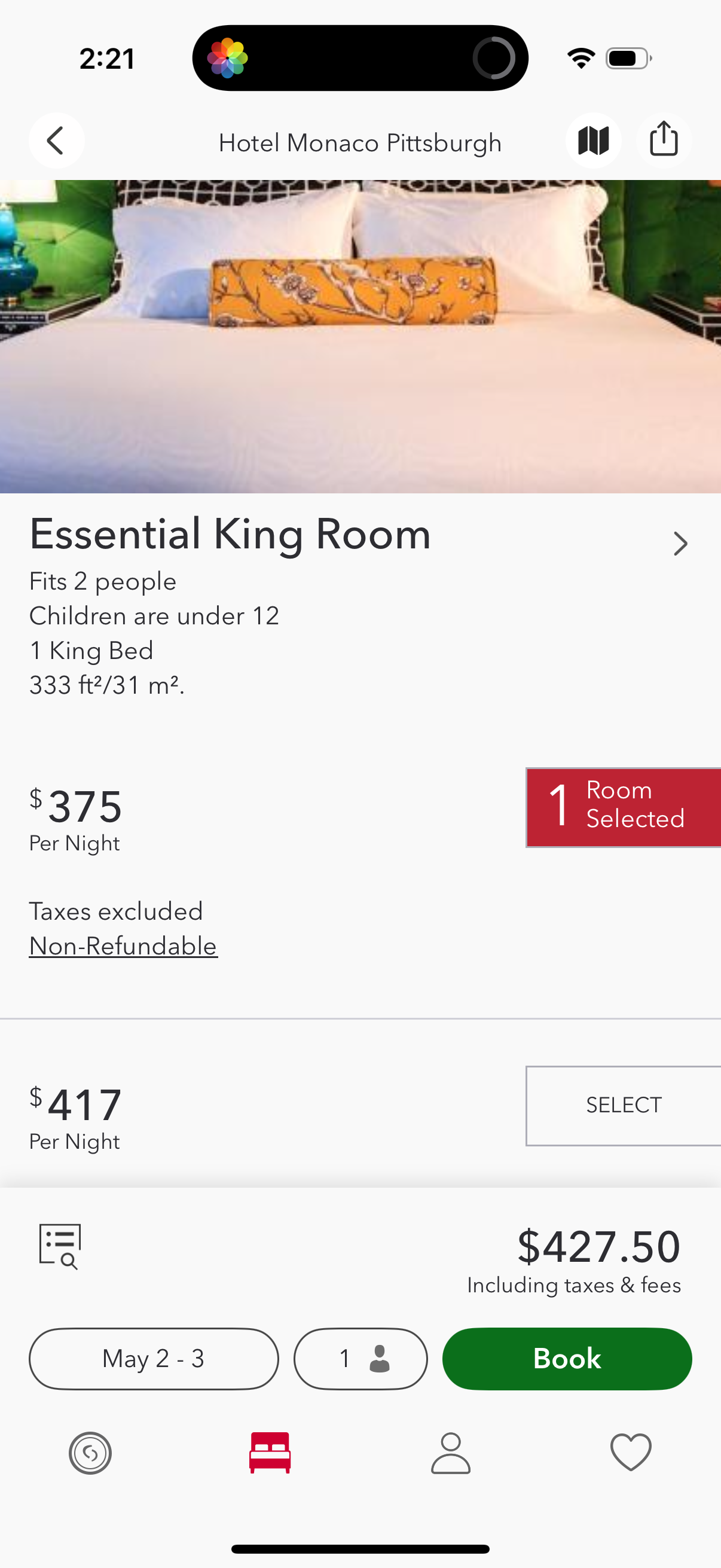Tap the share icon
Screen dimensions: 721x1568
tap(664, 140)
